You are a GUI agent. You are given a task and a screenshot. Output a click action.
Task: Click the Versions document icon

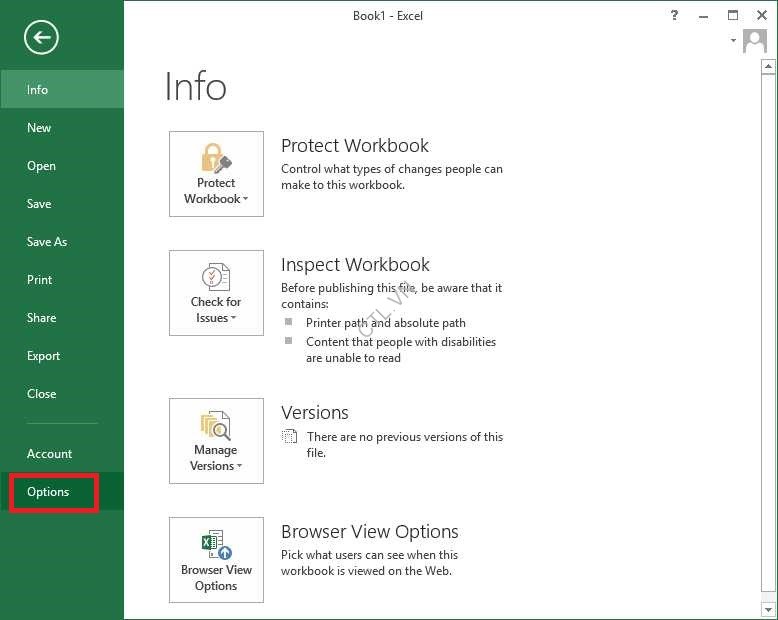click(289, 436)
